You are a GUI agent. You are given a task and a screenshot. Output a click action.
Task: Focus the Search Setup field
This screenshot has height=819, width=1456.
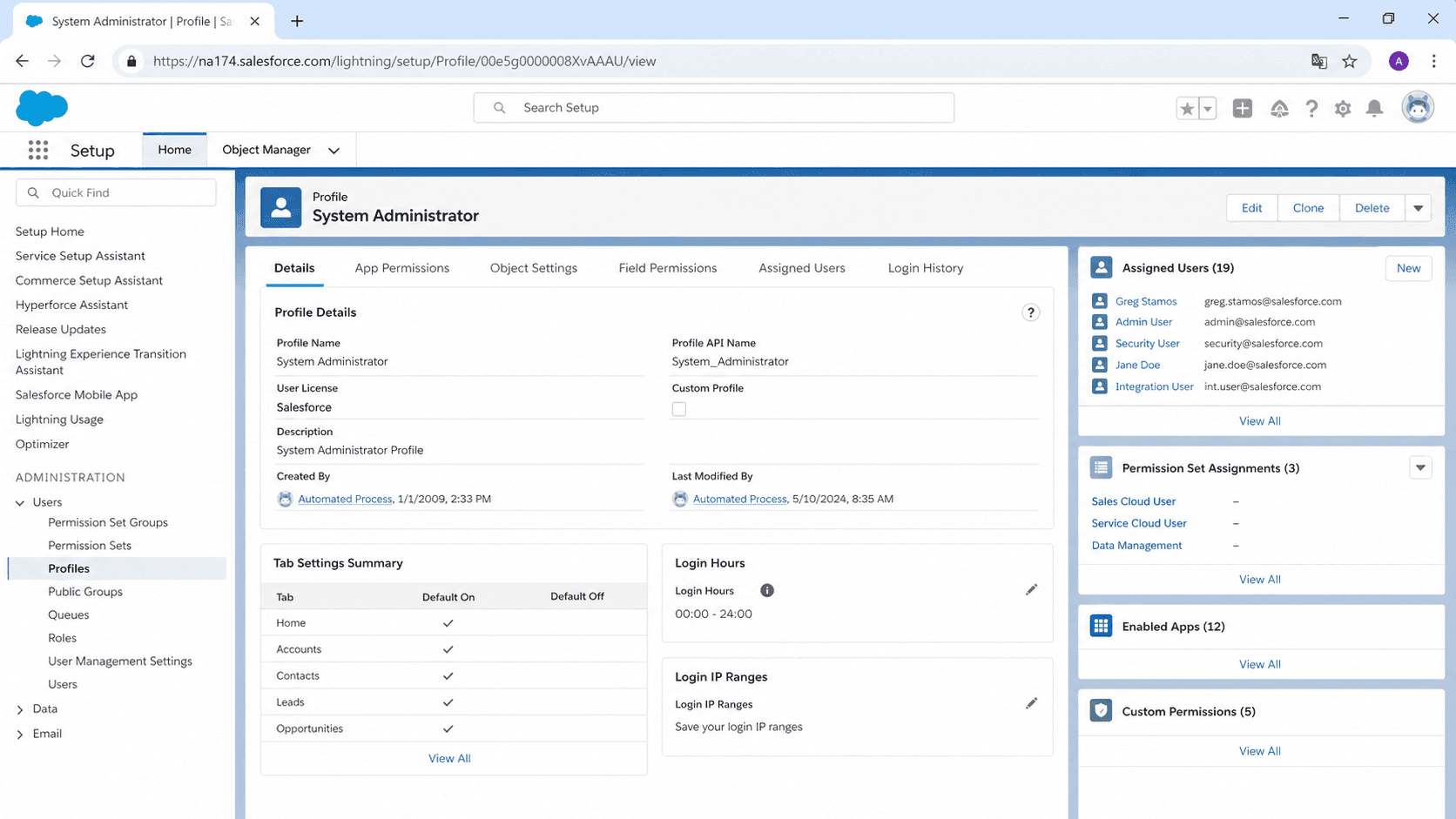(713, 108)
